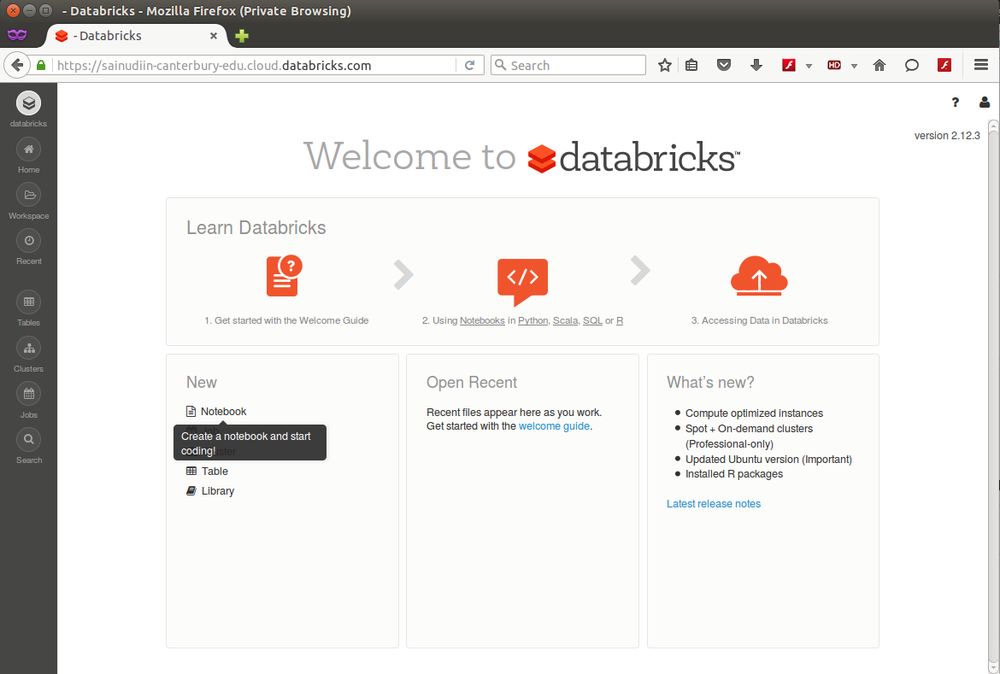
Task: Click 'Installed R packages' text
Action: (x=734, y=474)
